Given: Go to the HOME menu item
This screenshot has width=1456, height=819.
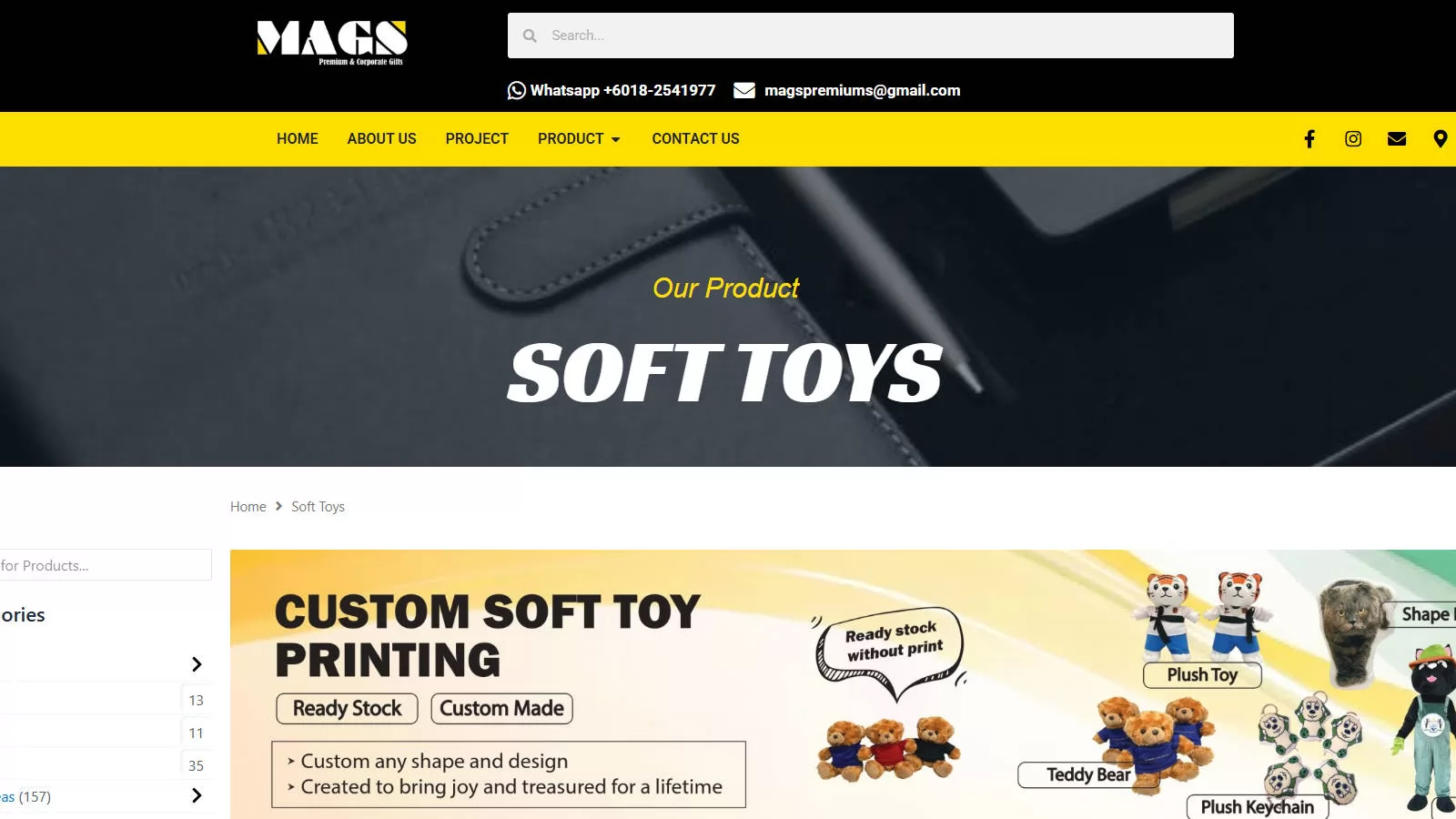Looking at the screenshot, I should click(x=298, y=139).
